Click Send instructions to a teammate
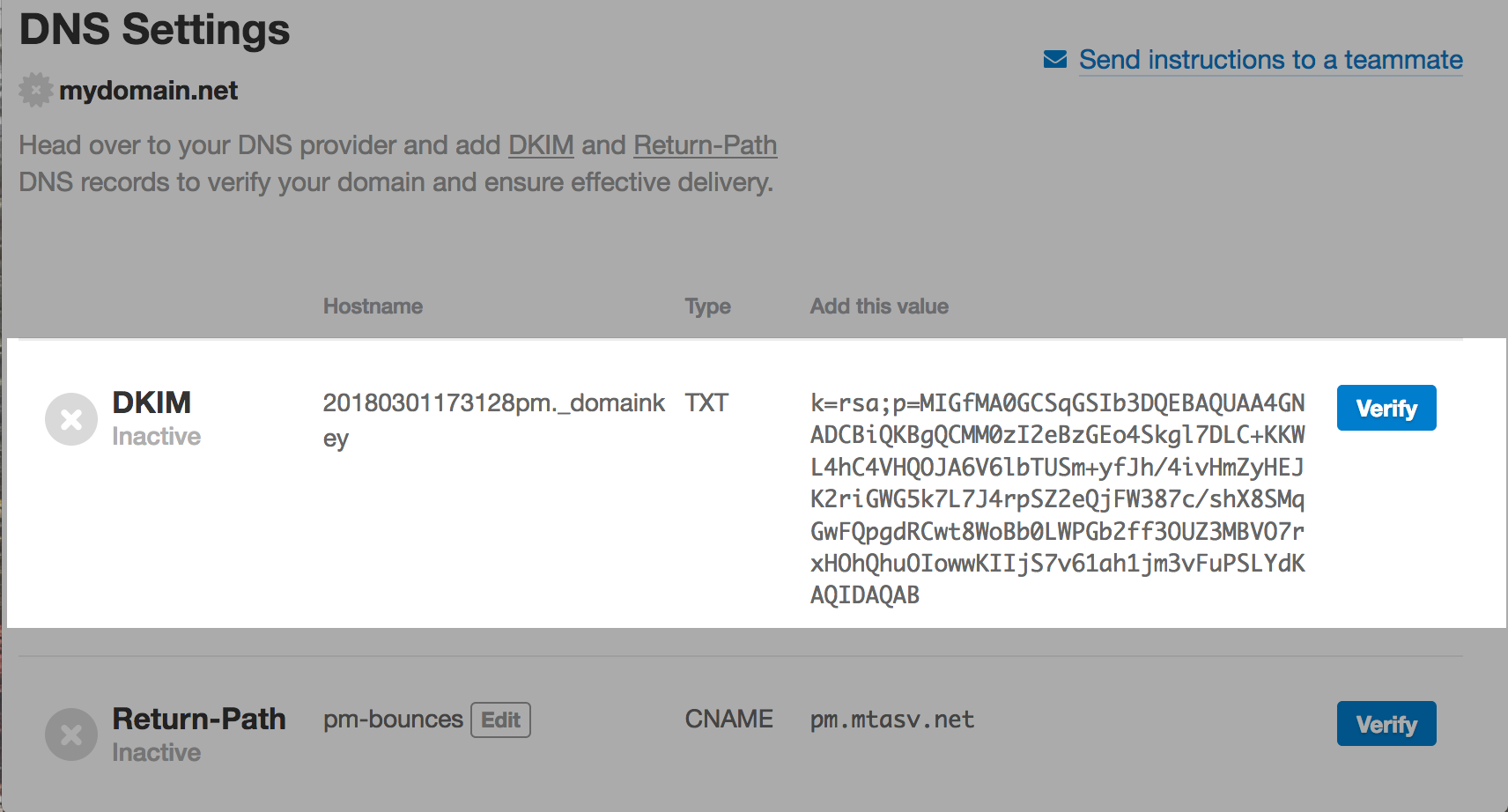This screenshot has width=1508, height=812. click(1270, 59)
